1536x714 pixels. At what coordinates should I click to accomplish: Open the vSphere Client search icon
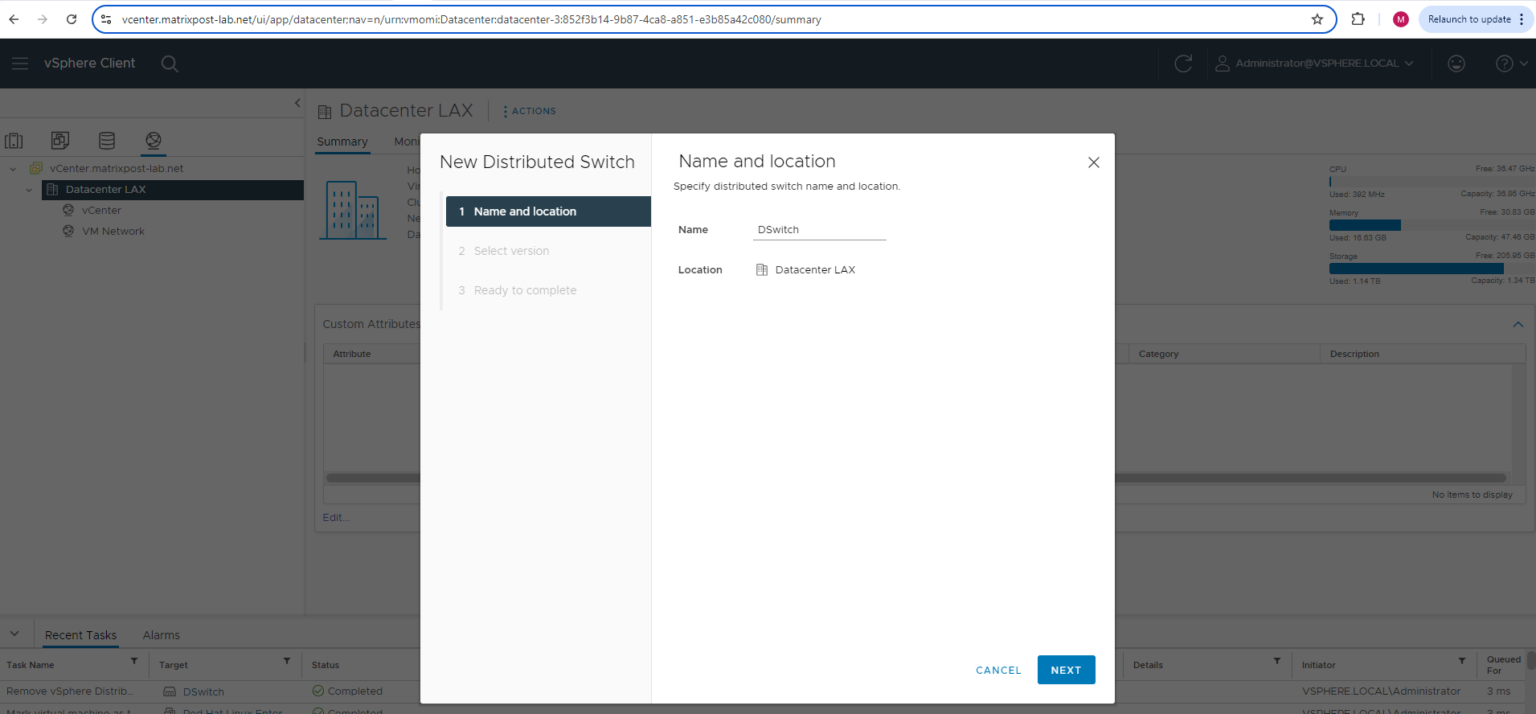(169, 63)
